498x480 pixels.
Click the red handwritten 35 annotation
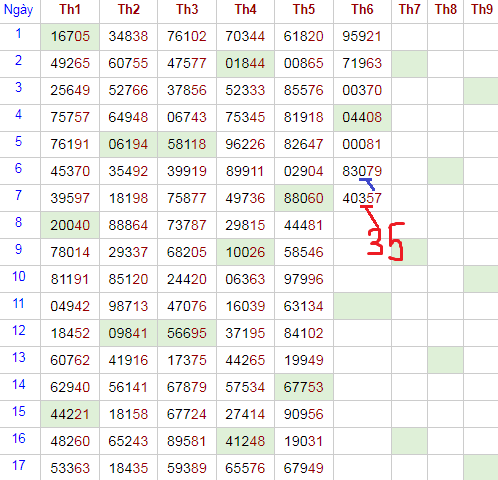pyautogui.click(x=386, y=241)
